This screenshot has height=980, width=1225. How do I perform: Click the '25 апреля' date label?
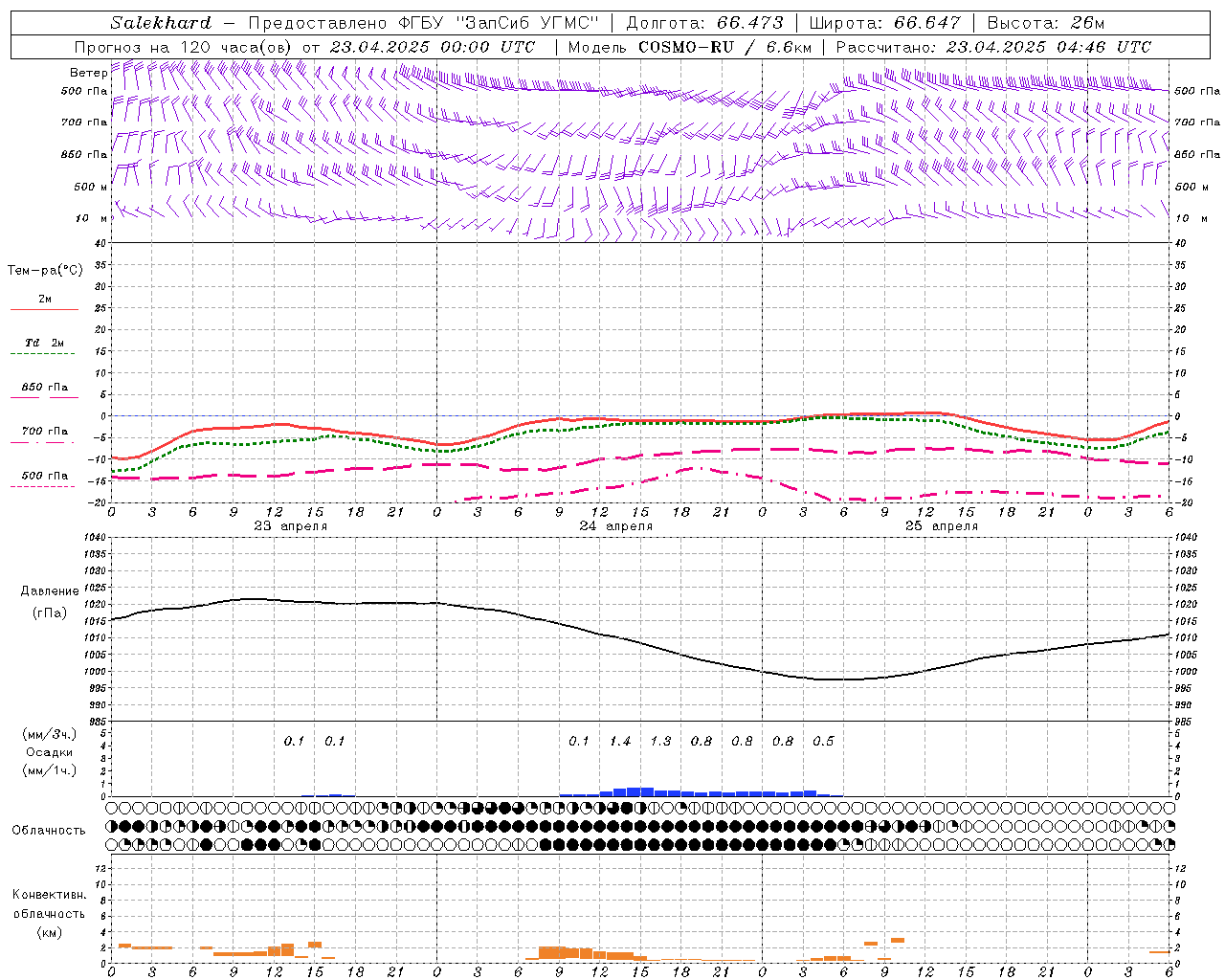942,526
